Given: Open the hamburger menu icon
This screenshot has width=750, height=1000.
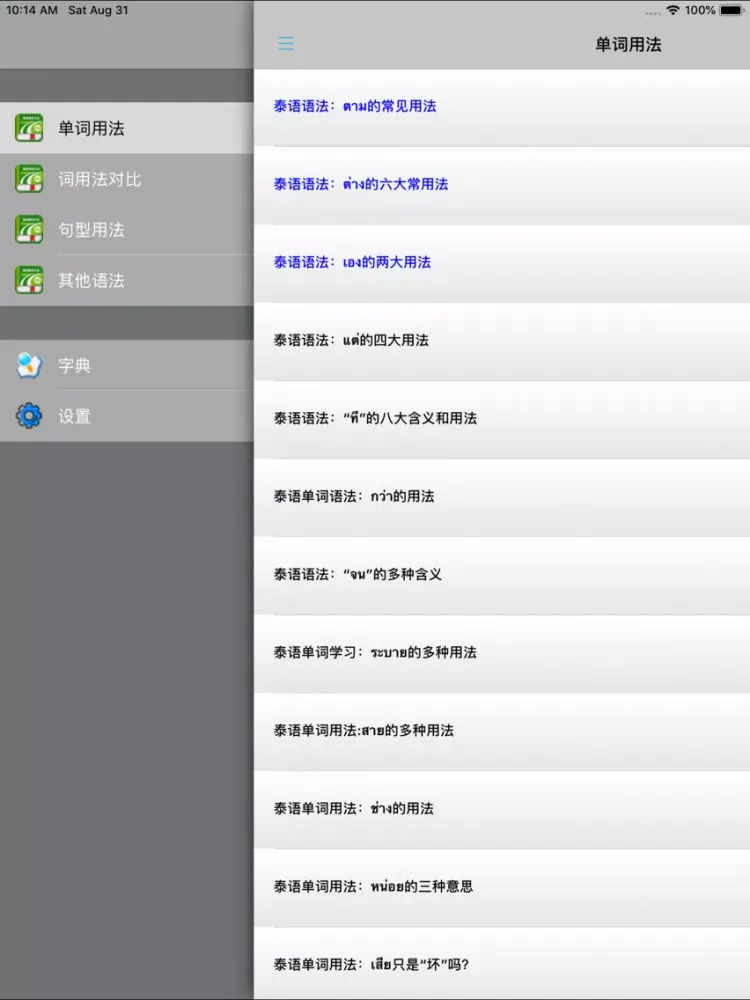Looking at the screenshot, I should click(286, 43).
